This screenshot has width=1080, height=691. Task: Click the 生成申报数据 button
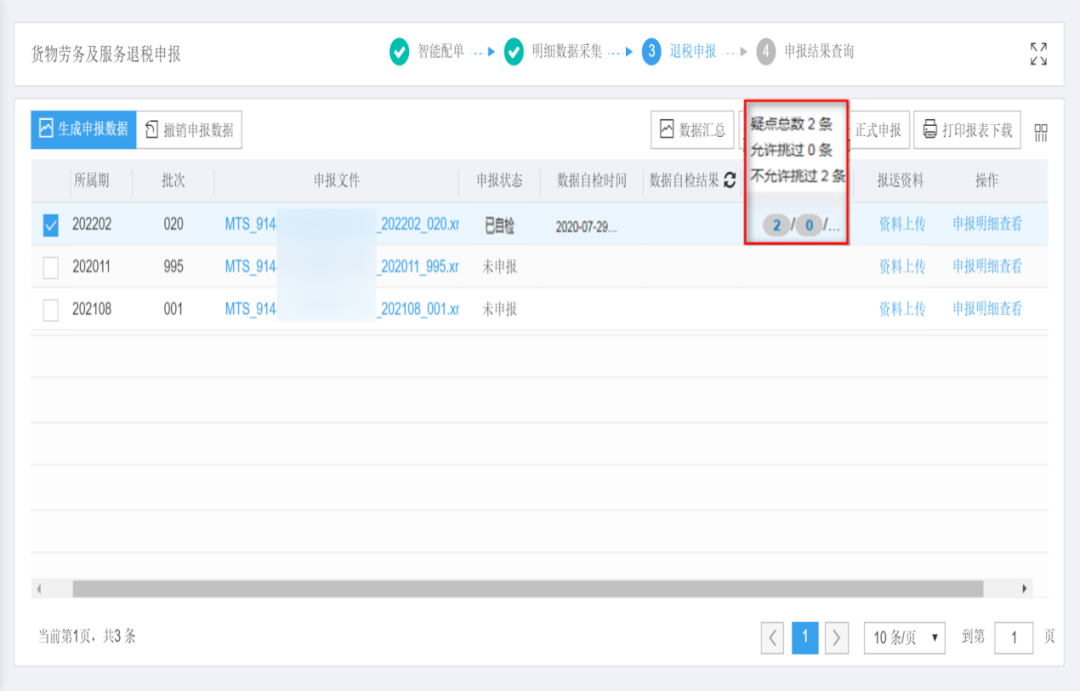83,130
